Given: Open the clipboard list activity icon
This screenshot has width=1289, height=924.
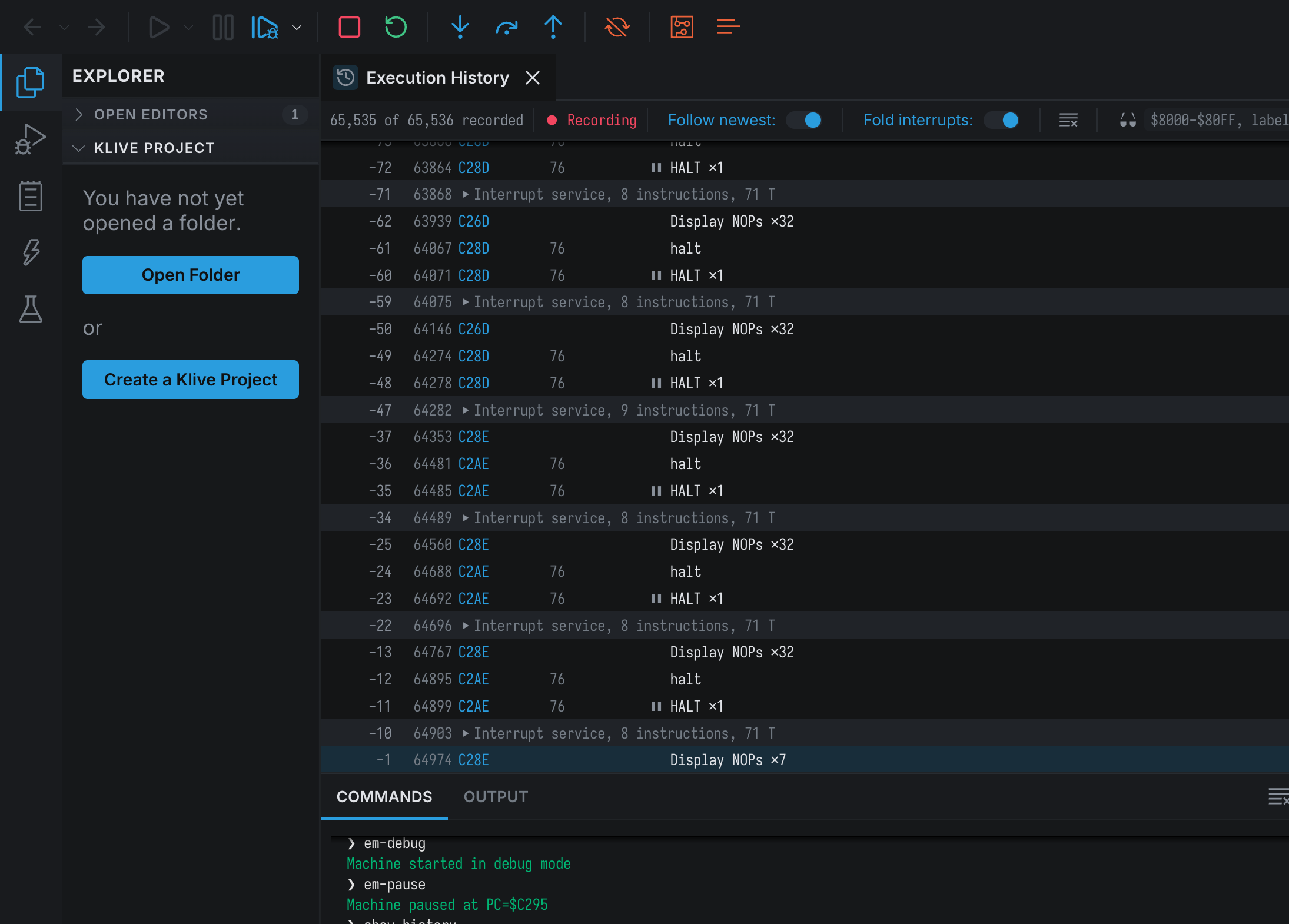Looking at the screenshot, I should coord(31,196).
